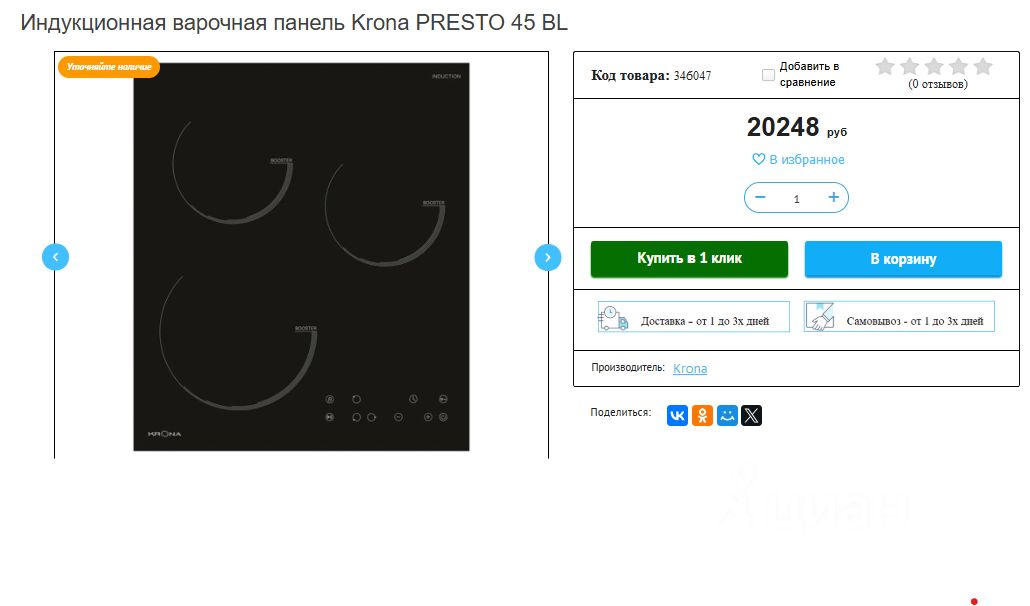The image size is (1030, 606).
Task: Click 'Купить в 1 клик' button
Action: coord(689,259)
